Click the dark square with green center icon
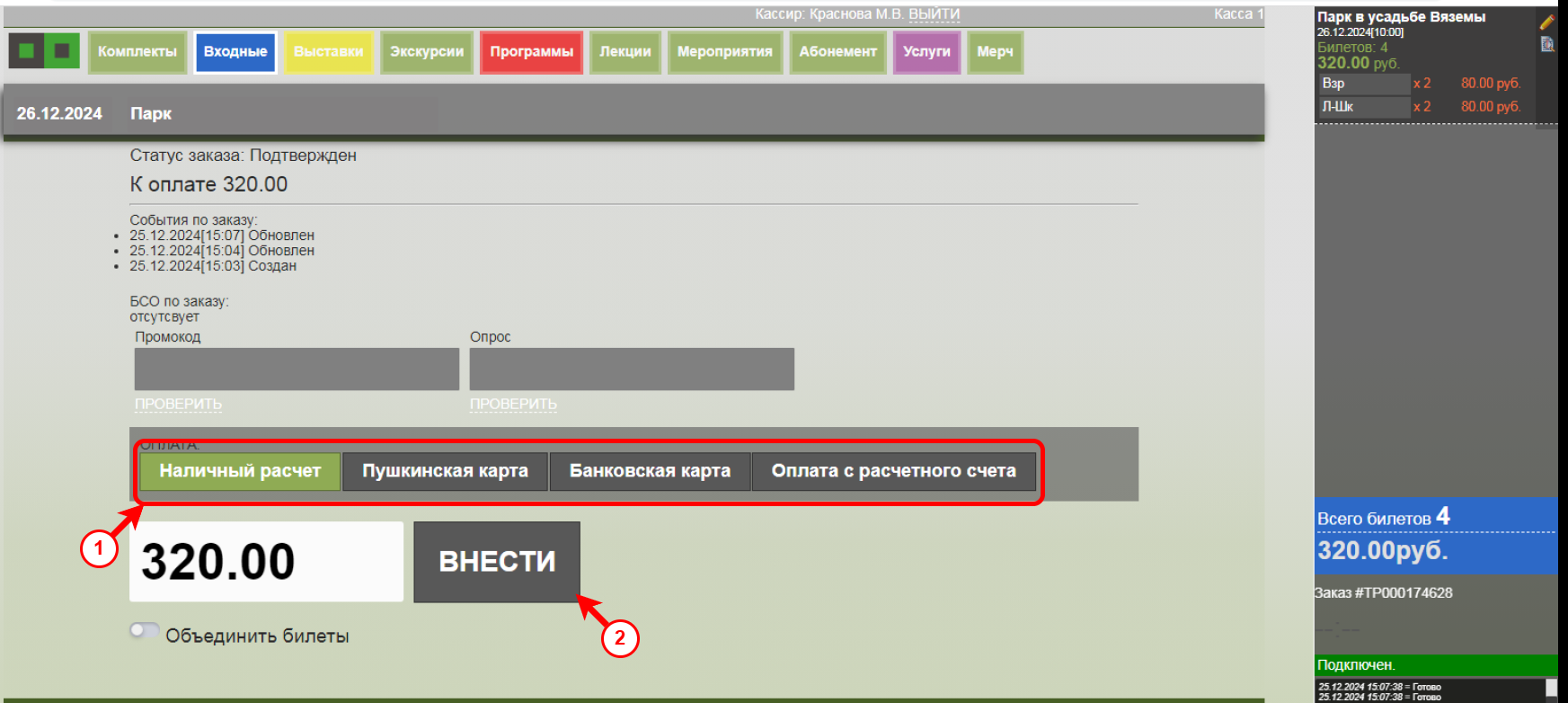The width and height of the screenshot is (1568, 703). pos(26,51)
